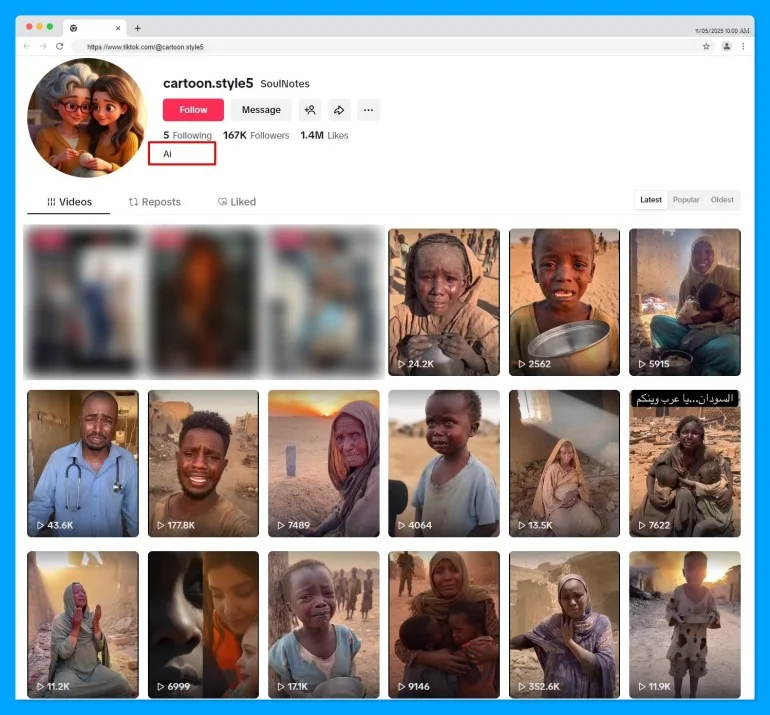Open the video with 352.6K views
This screenshot has width=770, height=715.
(x=564, y=624)
